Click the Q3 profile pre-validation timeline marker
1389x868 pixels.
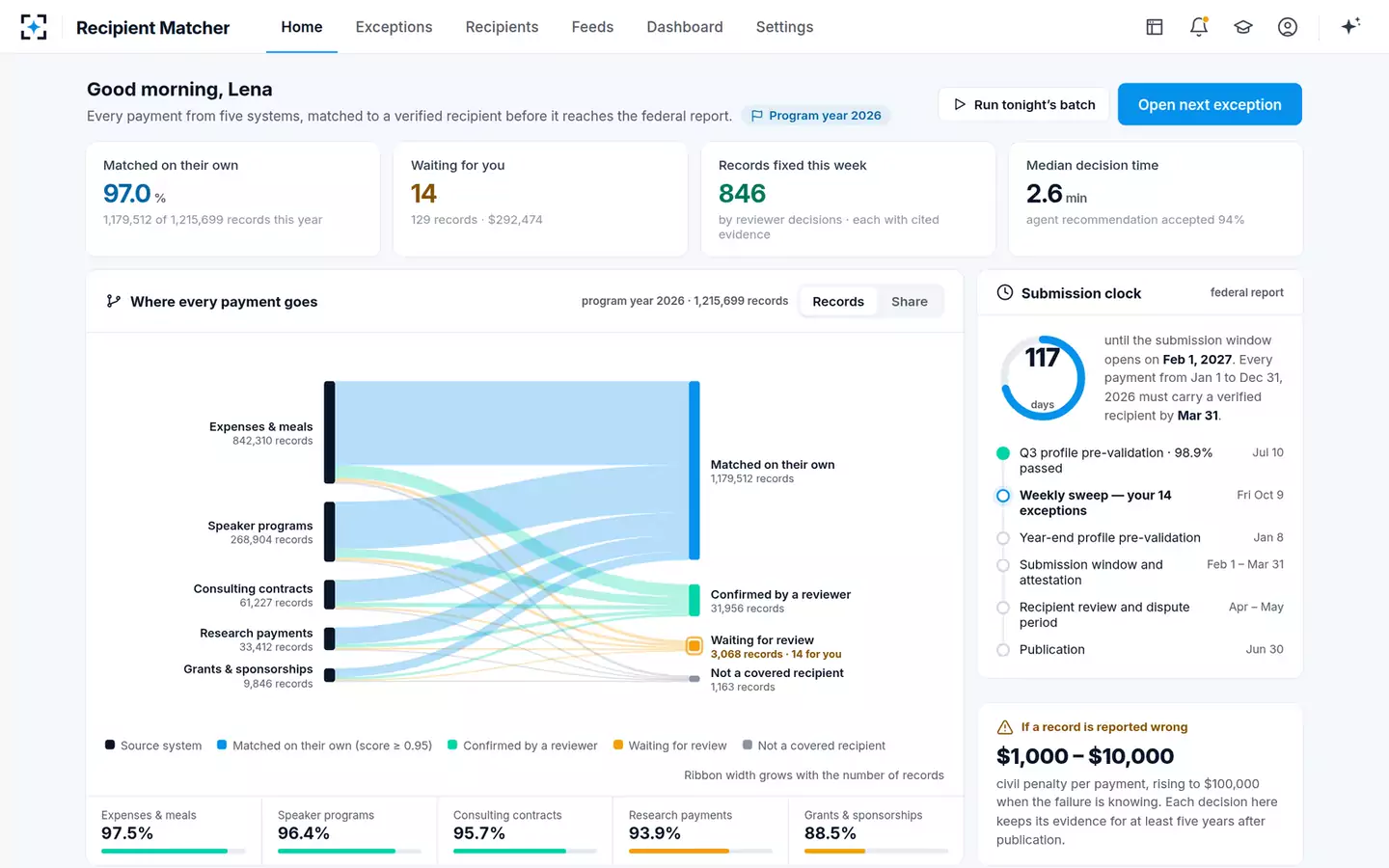coord(1003,453)
